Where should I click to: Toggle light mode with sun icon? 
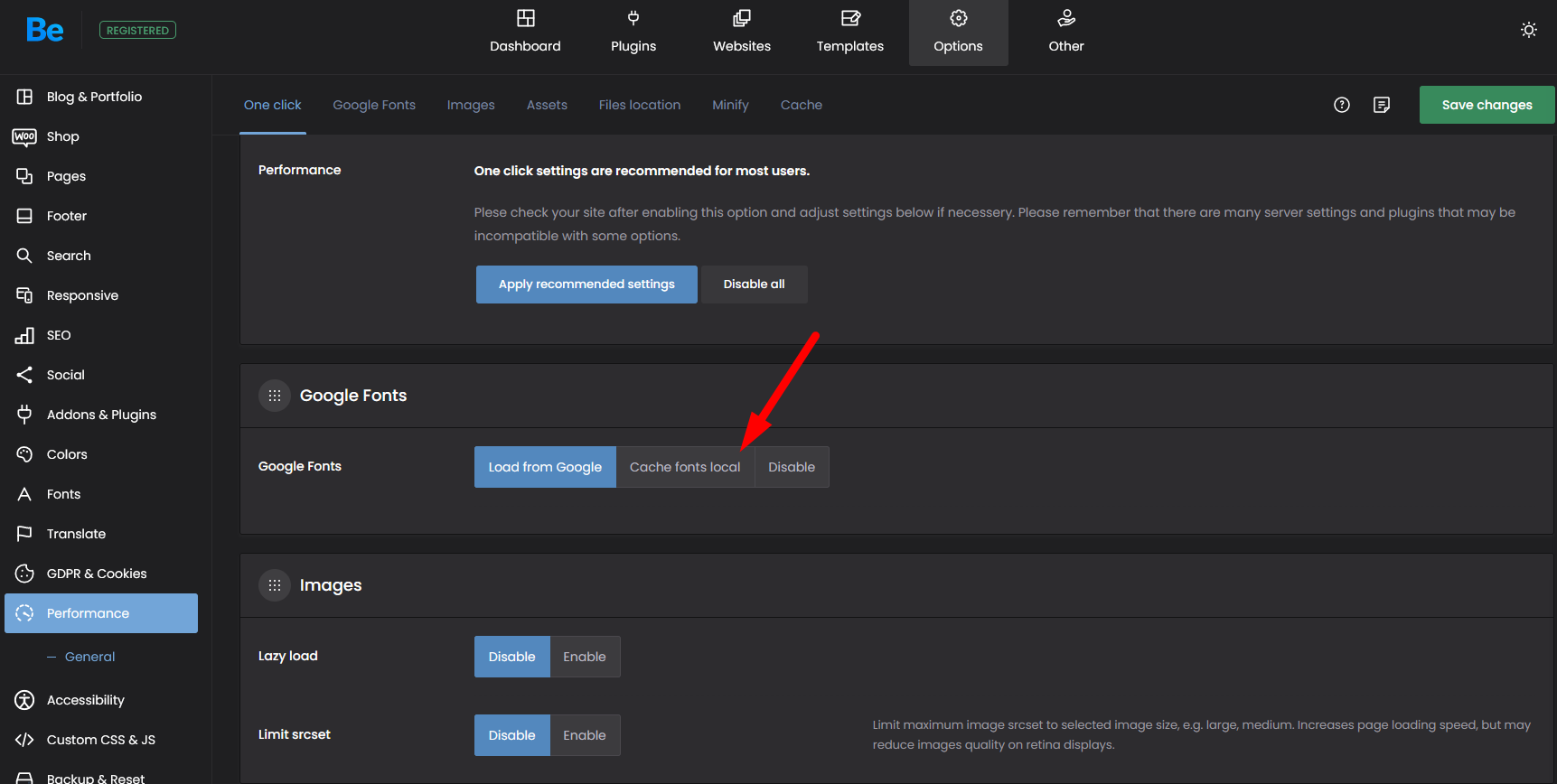[x=1528, y=30]
